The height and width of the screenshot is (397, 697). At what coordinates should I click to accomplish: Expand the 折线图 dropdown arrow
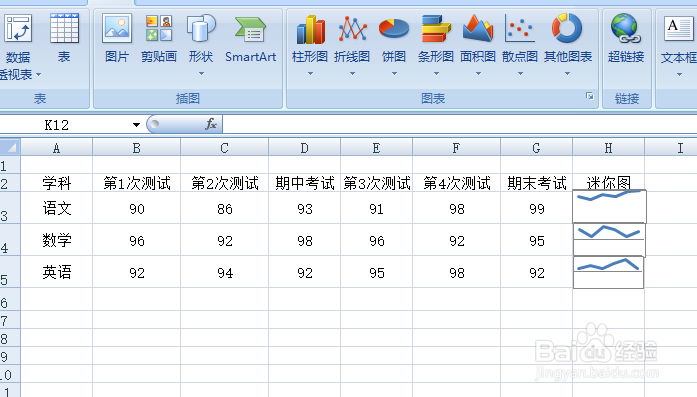click(352, 73)
